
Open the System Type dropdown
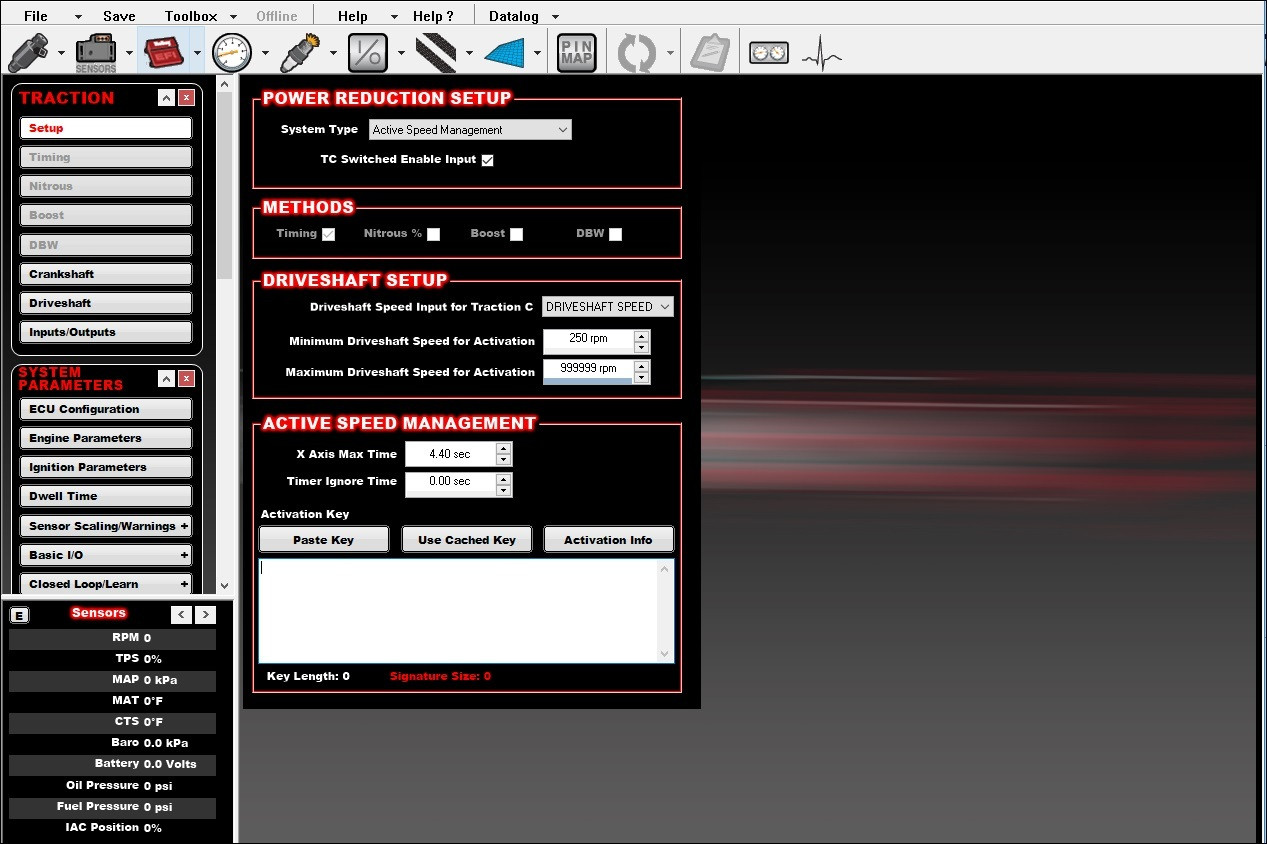point(469,129)
